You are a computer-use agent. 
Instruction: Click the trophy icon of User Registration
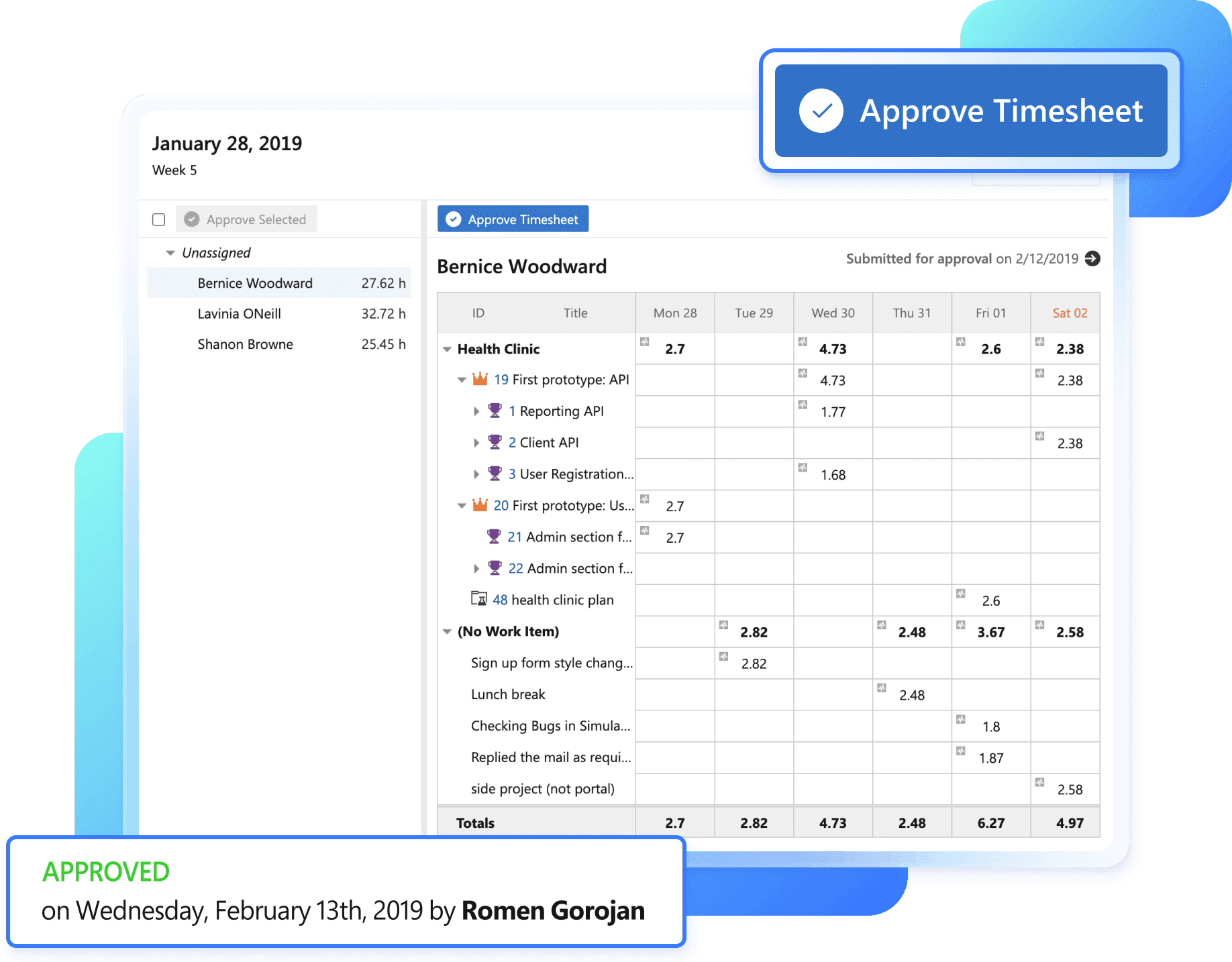[x=495, y=473]
